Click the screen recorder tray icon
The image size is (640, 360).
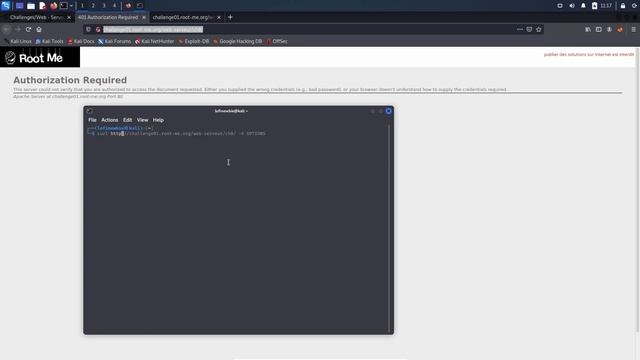(560, 6)
